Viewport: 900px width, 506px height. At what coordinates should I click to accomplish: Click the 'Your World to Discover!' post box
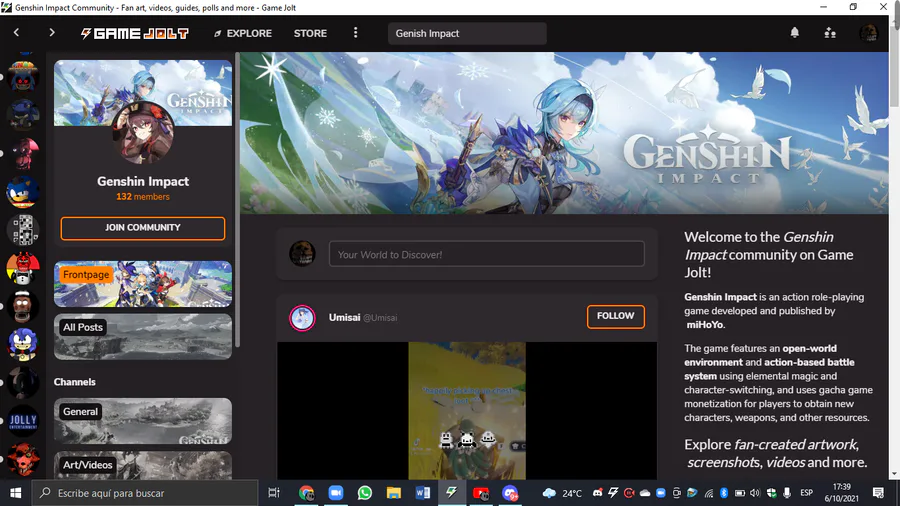coord(487,254)
